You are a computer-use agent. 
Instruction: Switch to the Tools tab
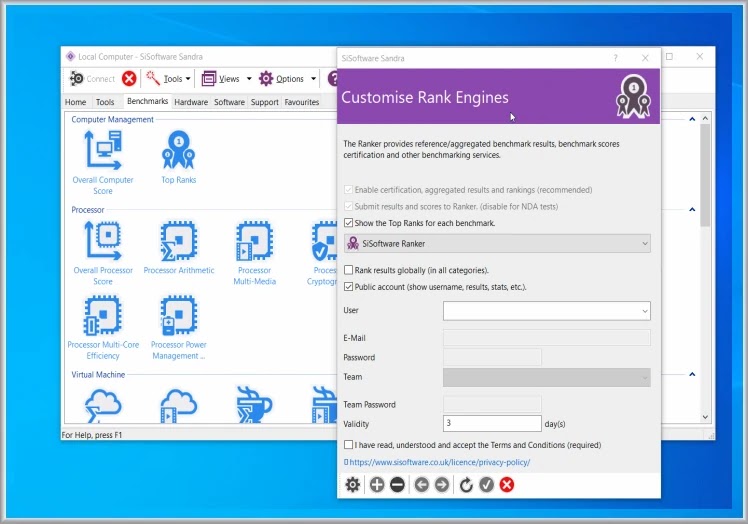pyautogui.click(x=105, y=102)
